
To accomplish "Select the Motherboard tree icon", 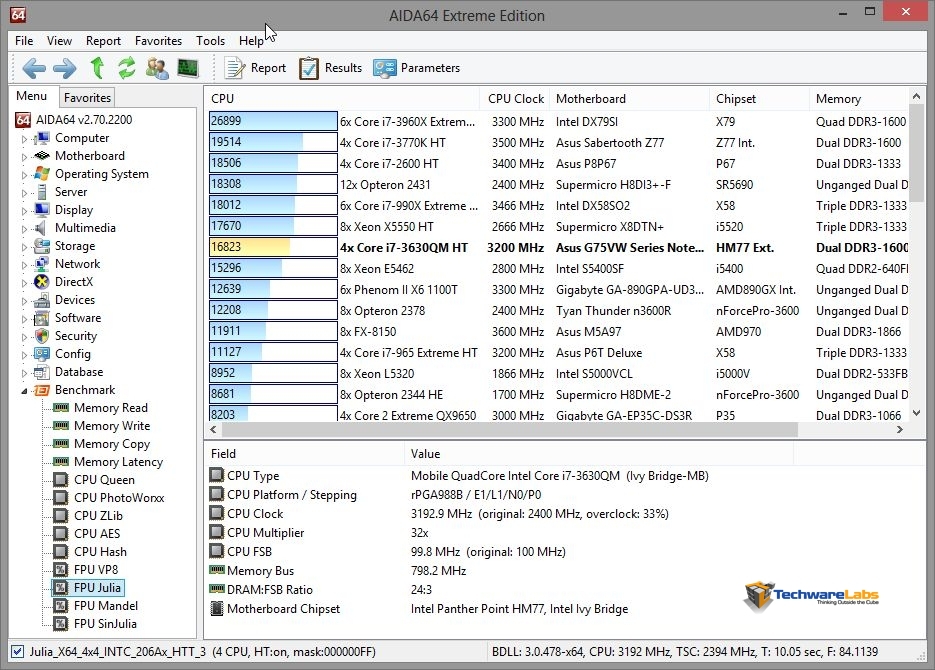I will pyautogui.click(x=42, y=156).
